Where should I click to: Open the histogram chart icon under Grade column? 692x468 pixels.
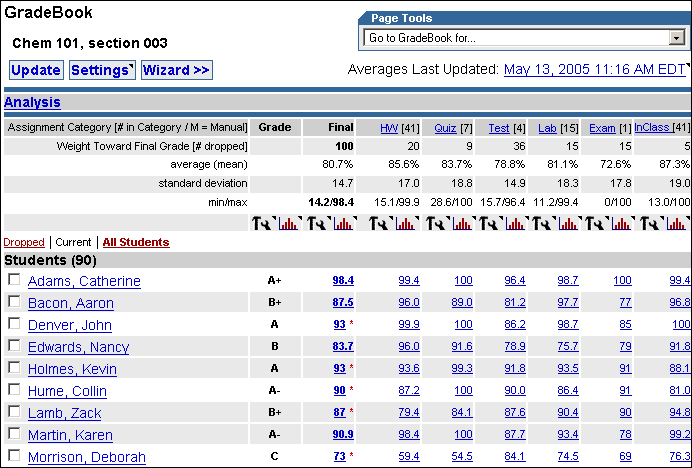click(289, 223)
